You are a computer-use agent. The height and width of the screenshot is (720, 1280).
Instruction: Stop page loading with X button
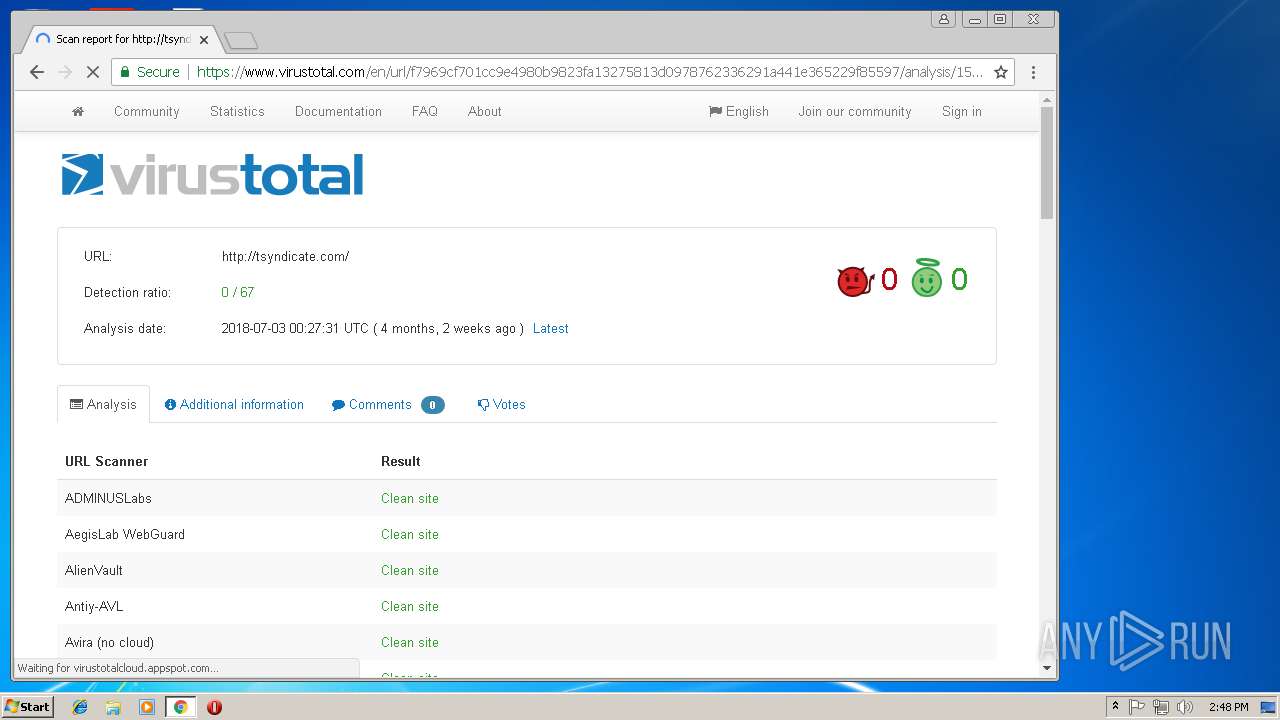pos(93,72)
